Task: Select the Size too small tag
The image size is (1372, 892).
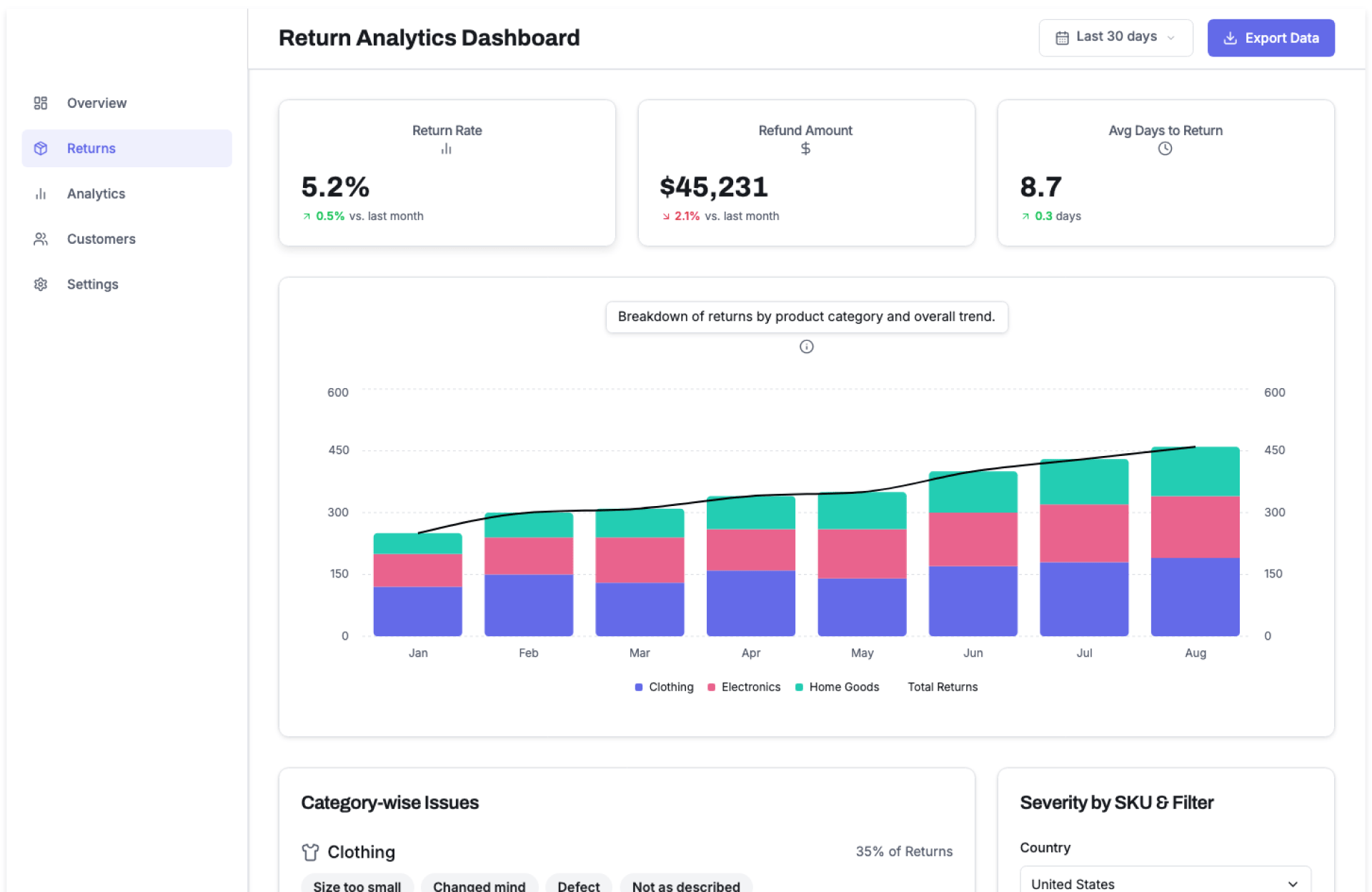Action: [357, 886]
